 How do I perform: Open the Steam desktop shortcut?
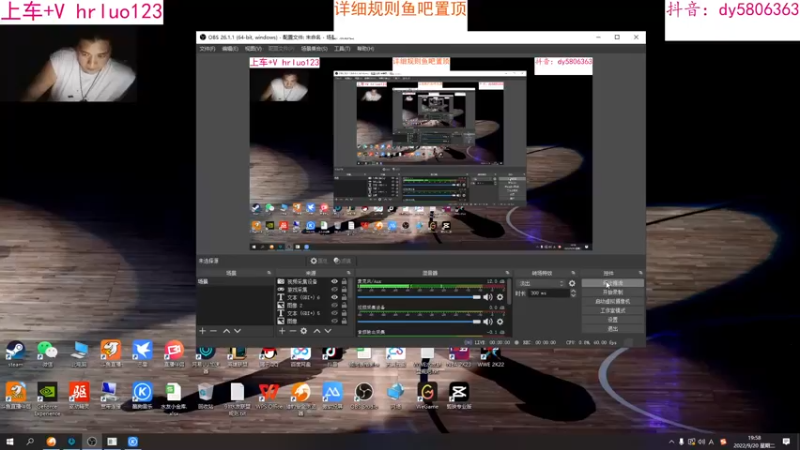coord(15,354)
